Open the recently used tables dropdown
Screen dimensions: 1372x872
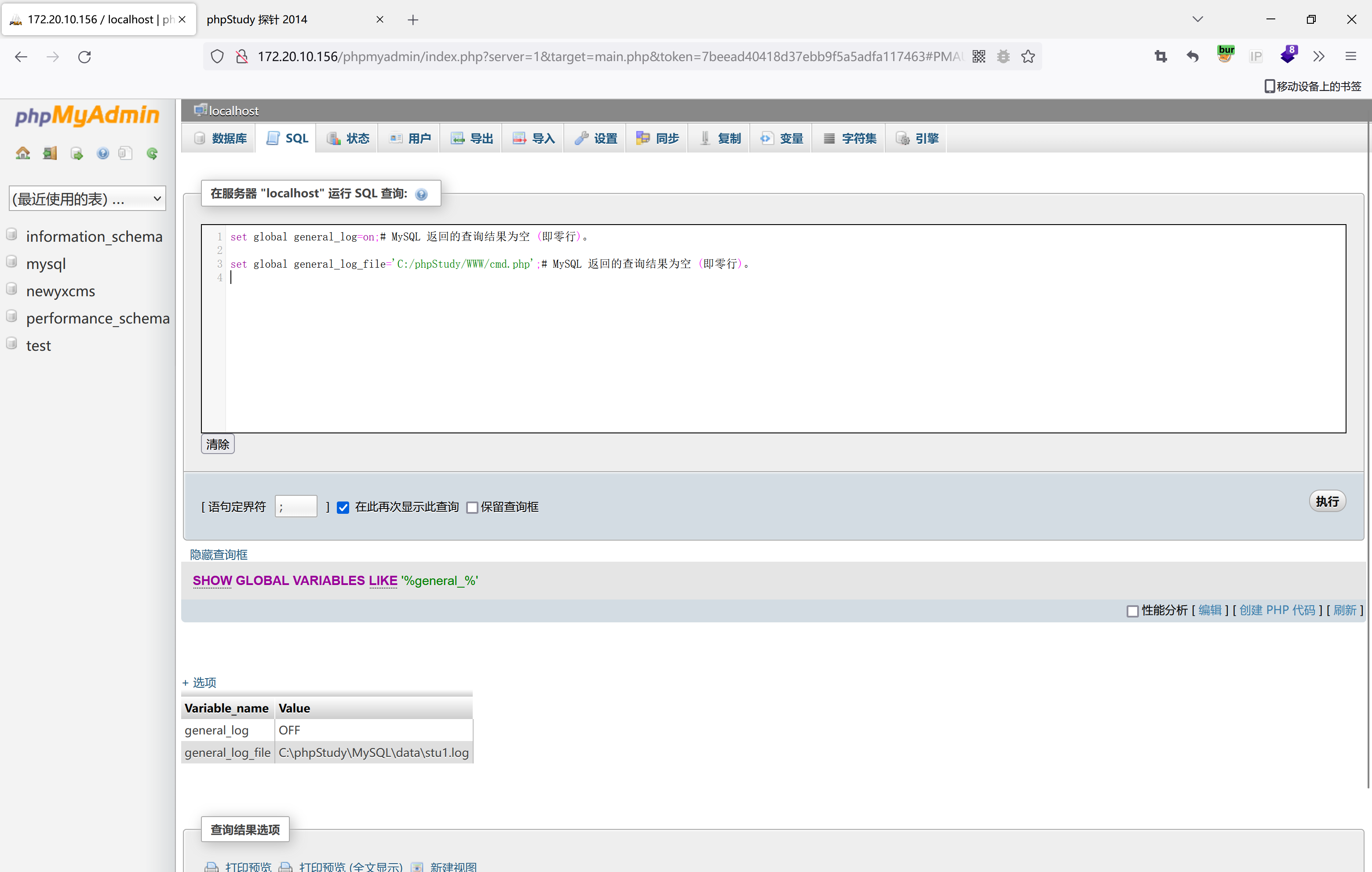(x=87, y=198)
